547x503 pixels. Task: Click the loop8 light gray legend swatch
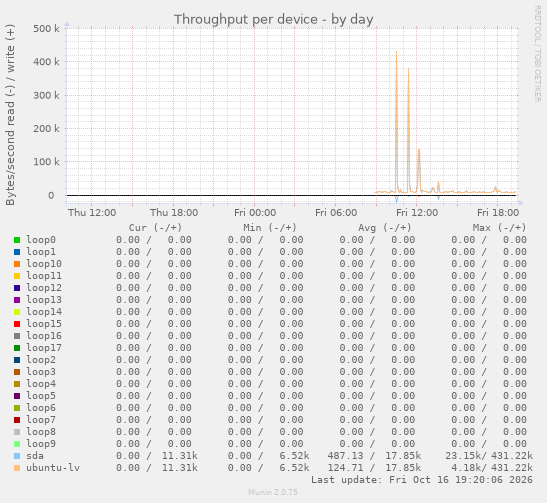[17, 432]
